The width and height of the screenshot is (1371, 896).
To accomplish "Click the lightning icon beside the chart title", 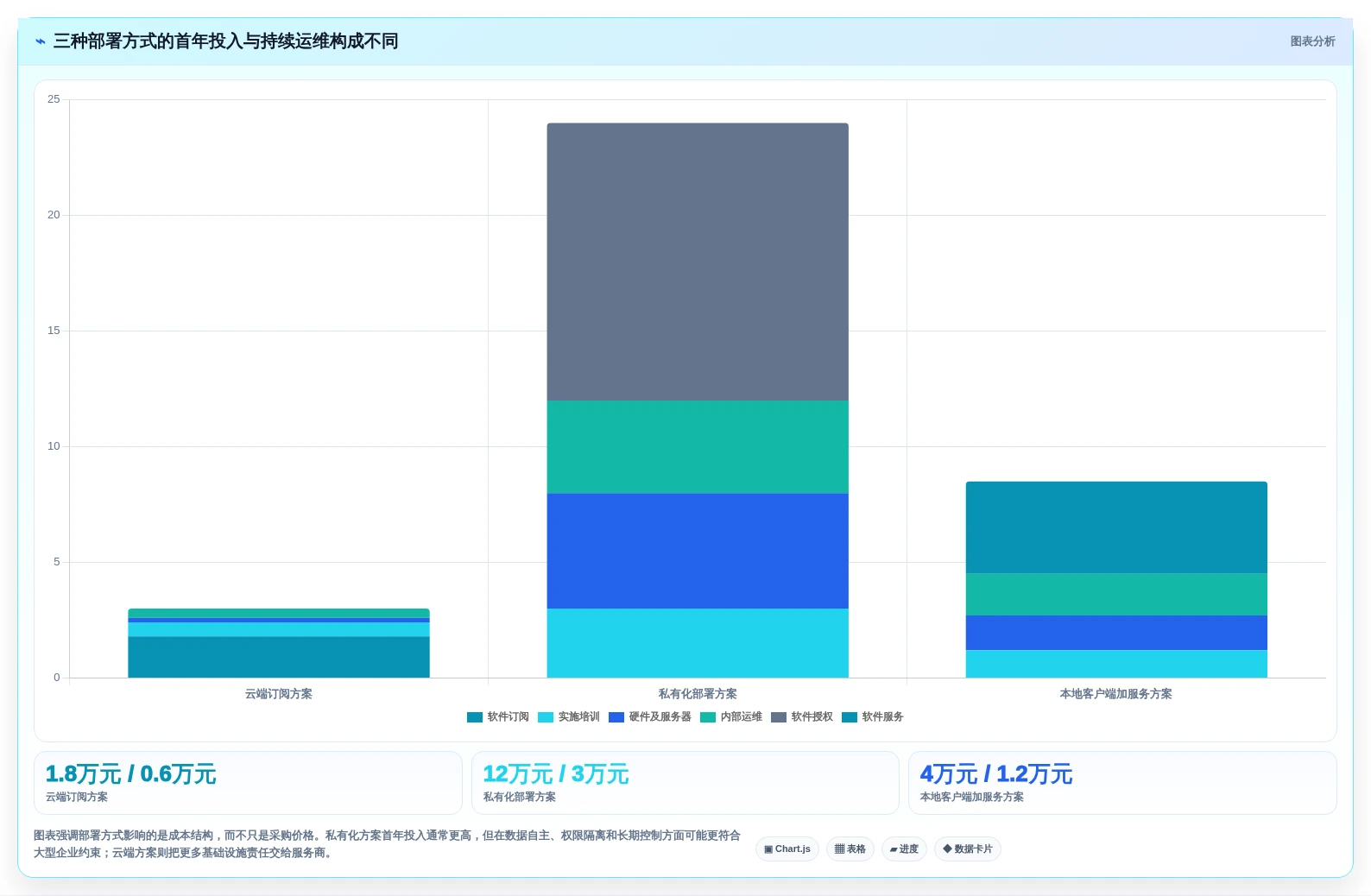I will click(40, 41).
